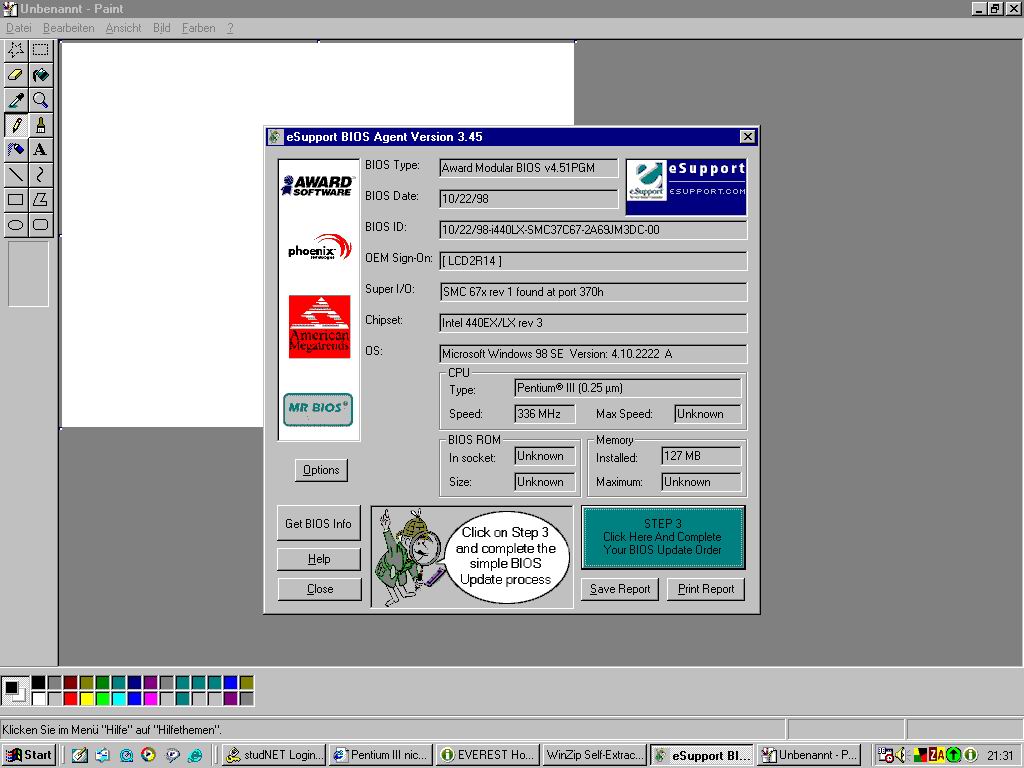Select the cyan color swatch
Viewport: 1024px width, 768px height.
(x=118, y=698)
